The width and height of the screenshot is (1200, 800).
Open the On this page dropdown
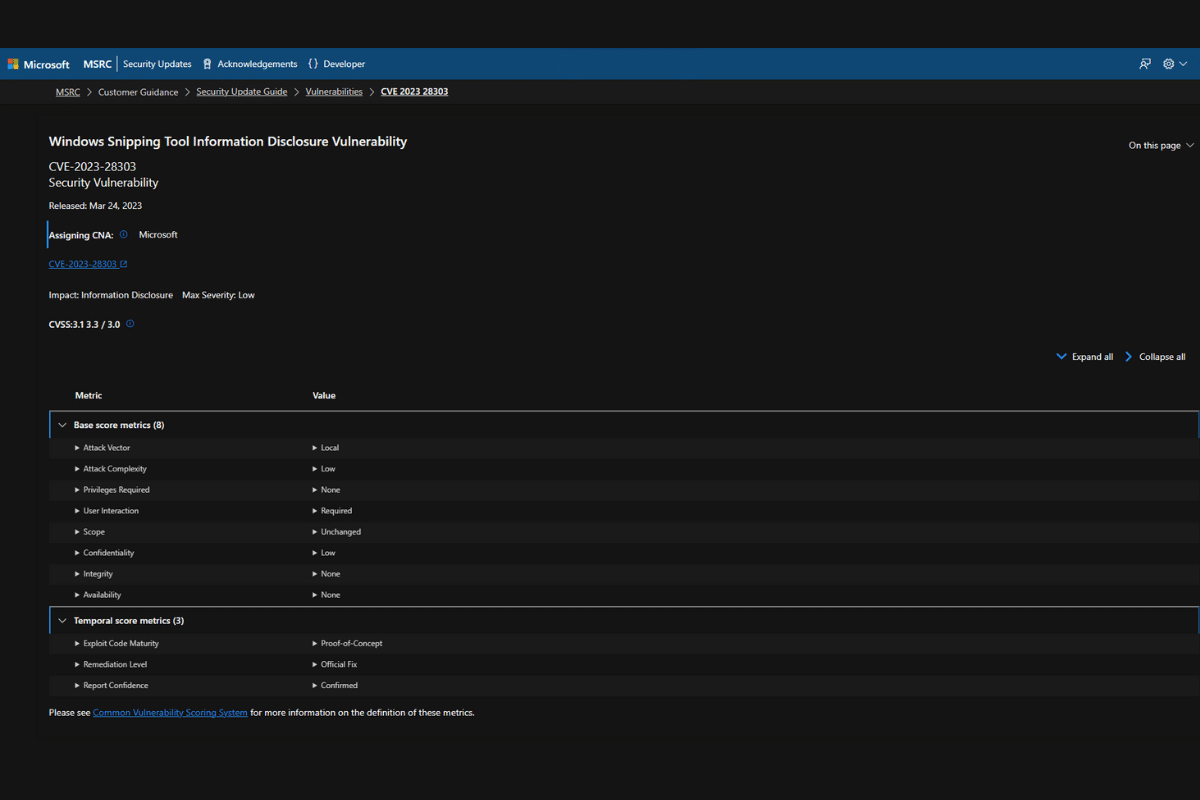pyautogui.click(x=1160, y=146)
